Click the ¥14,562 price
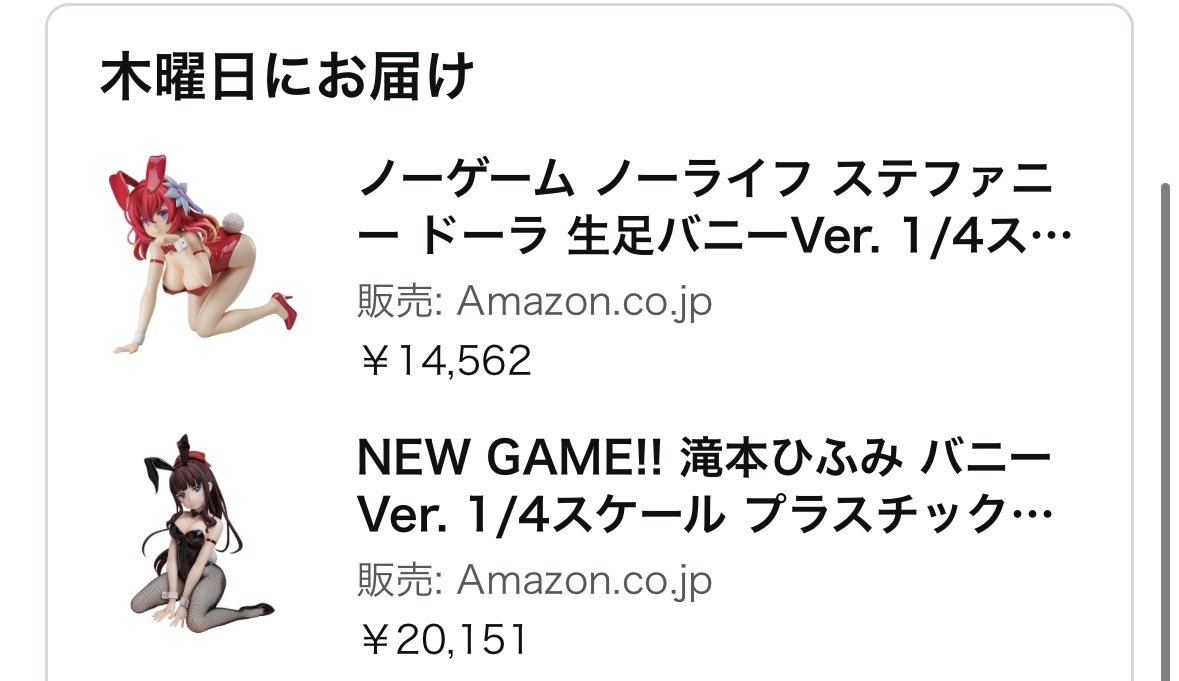The height and width of the screenshot is (681, 1179). pos(446,361)
